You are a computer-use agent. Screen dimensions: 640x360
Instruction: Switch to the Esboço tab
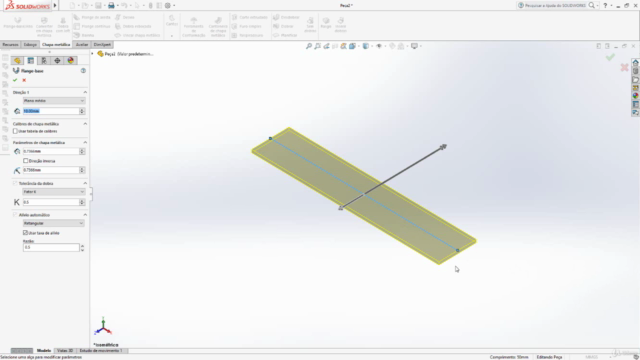pyautogui.click(x=30, y=44)
